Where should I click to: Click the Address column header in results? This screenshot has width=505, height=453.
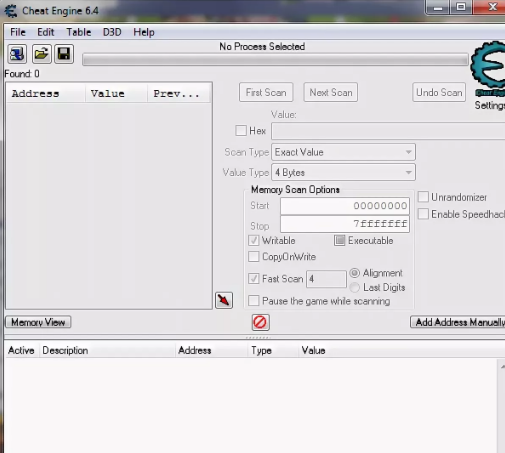[x=46, y=94]
